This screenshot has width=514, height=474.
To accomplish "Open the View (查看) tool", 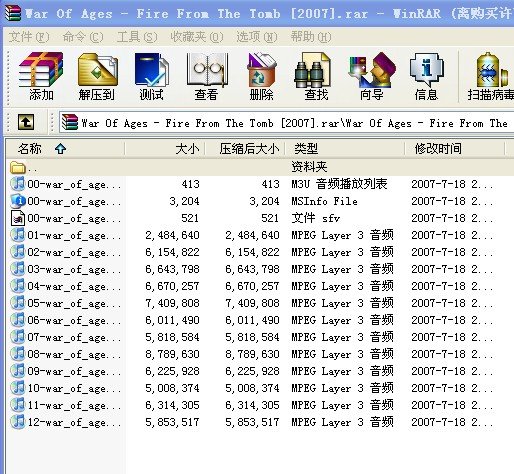I will [206, 76].
